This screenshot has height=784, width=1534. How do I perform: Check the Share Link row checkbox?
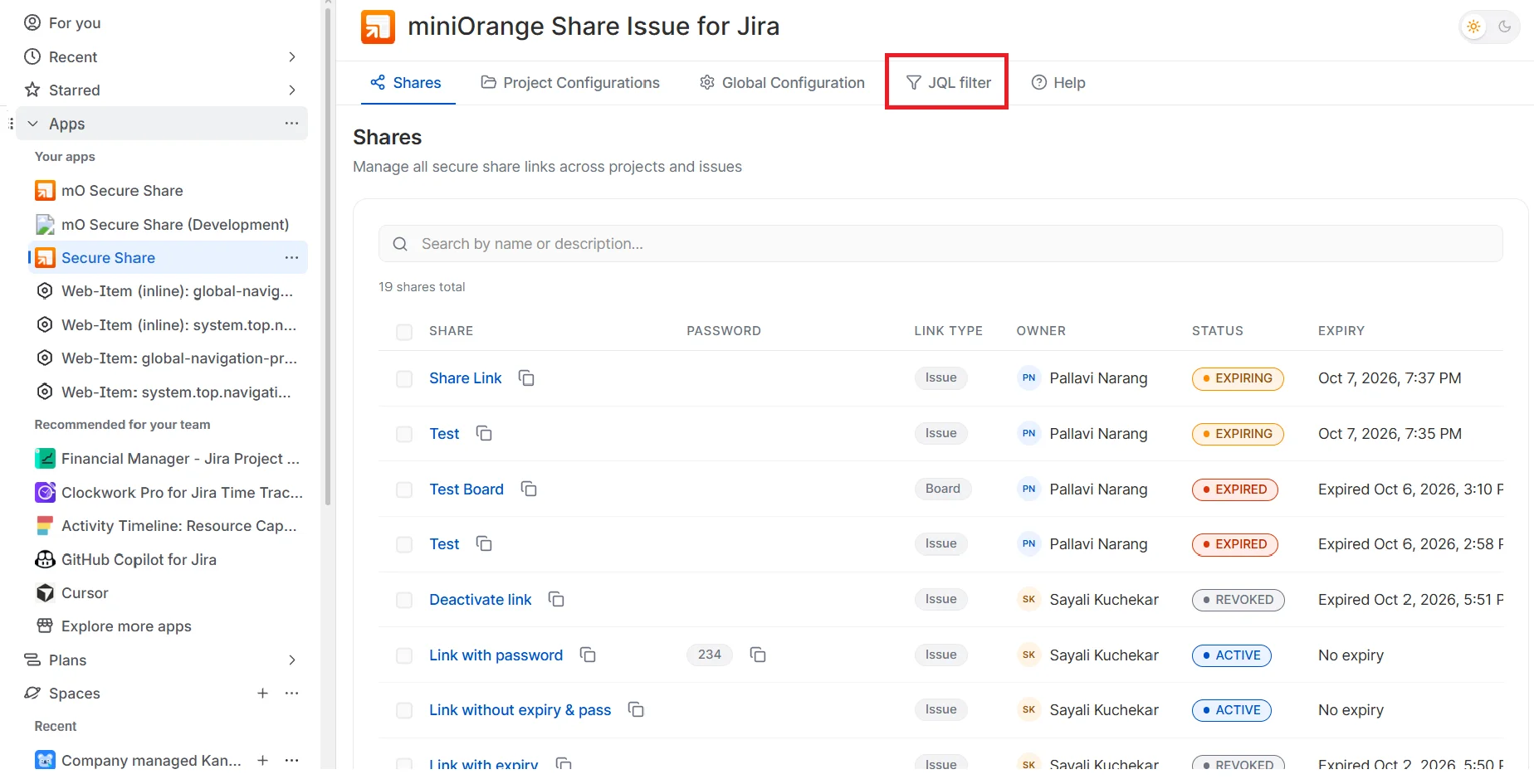[x=404, y=379]
